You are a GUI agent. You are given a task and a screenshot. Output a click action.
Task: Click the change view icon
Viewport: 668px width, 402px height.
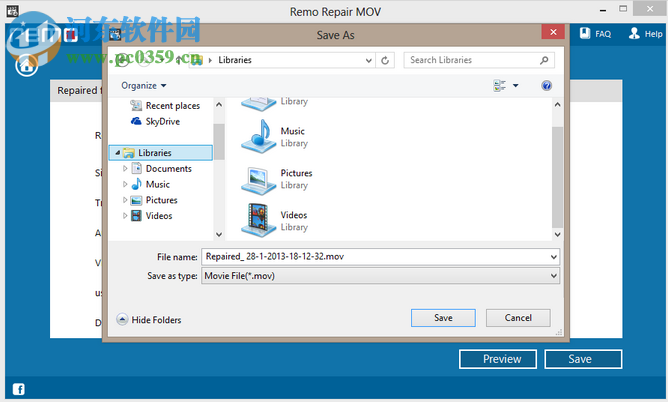499,86
